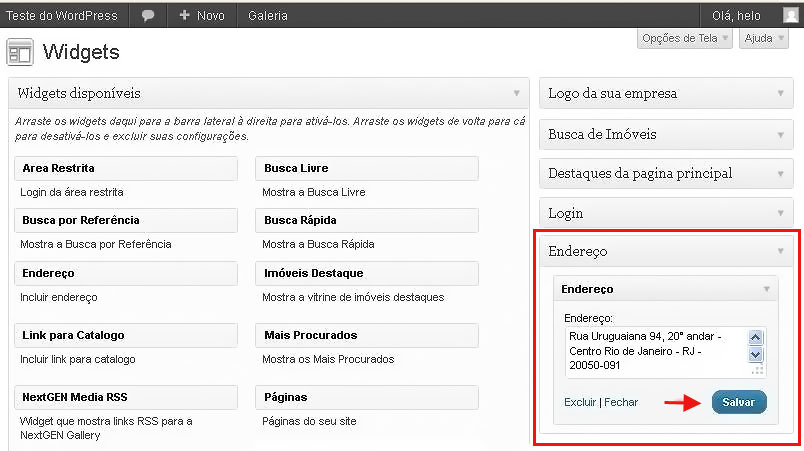Select the Busca por Referência widget
Viewport: 804px width, 451px height.
pos(126,220)
